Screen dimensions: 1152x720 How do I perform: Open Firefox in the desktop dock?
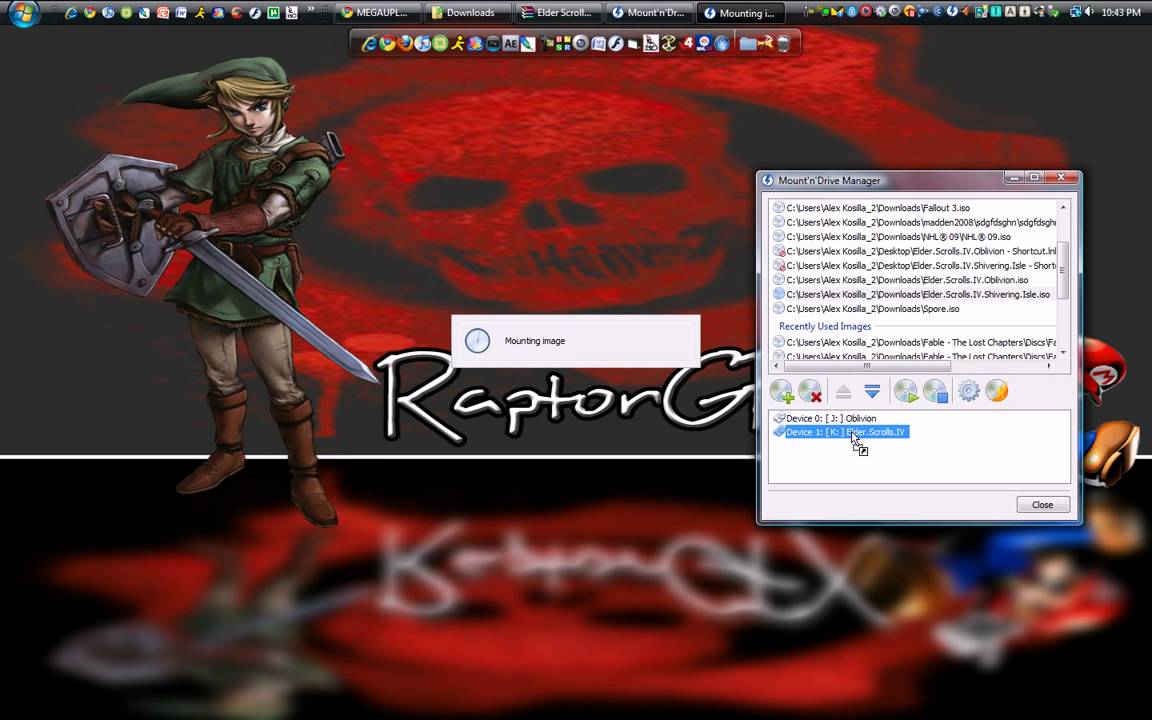tap(405, 43)
